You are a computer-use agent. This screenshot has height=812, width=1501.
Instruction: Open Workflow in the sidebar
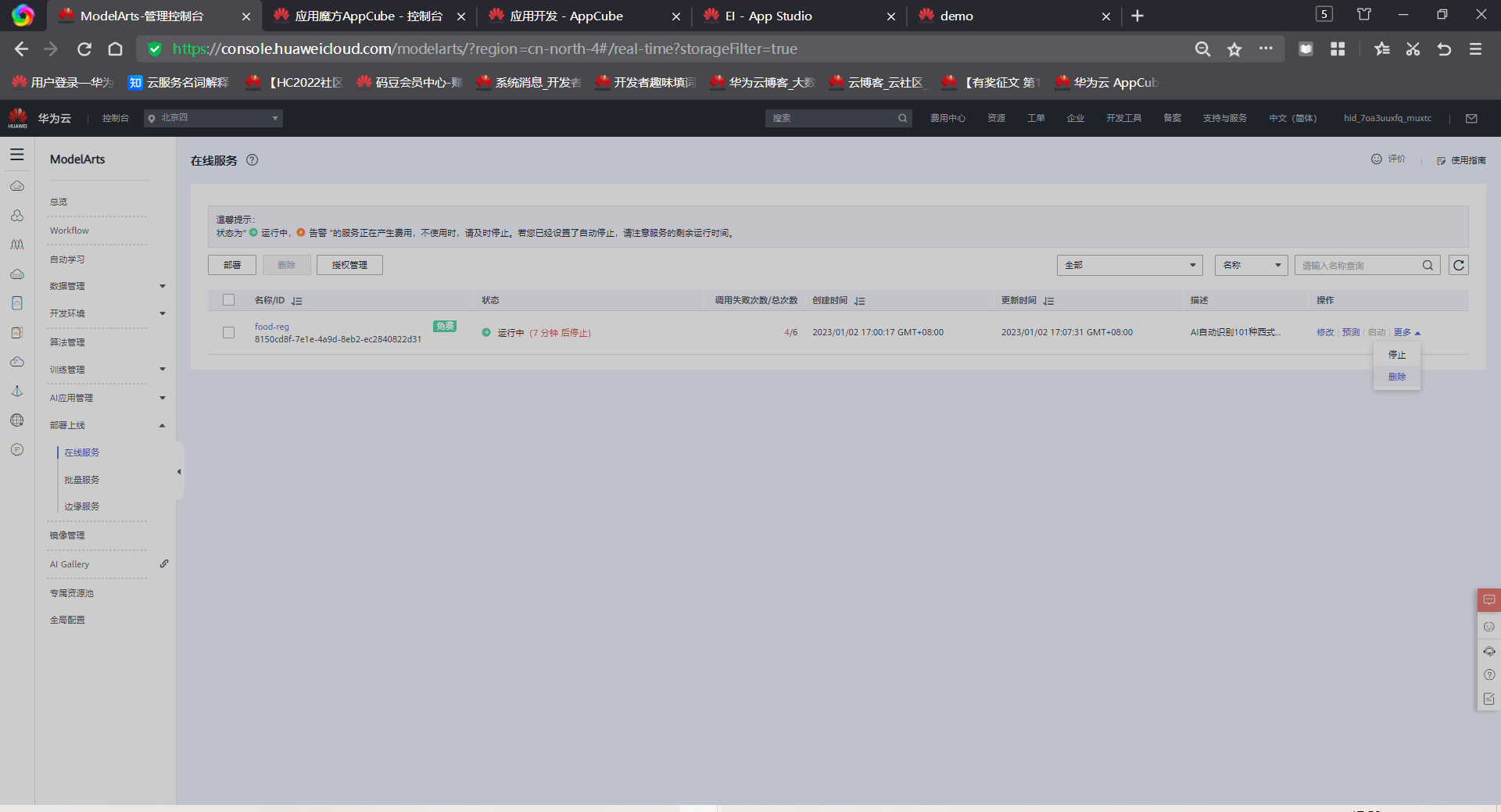[x=70, y=231]
